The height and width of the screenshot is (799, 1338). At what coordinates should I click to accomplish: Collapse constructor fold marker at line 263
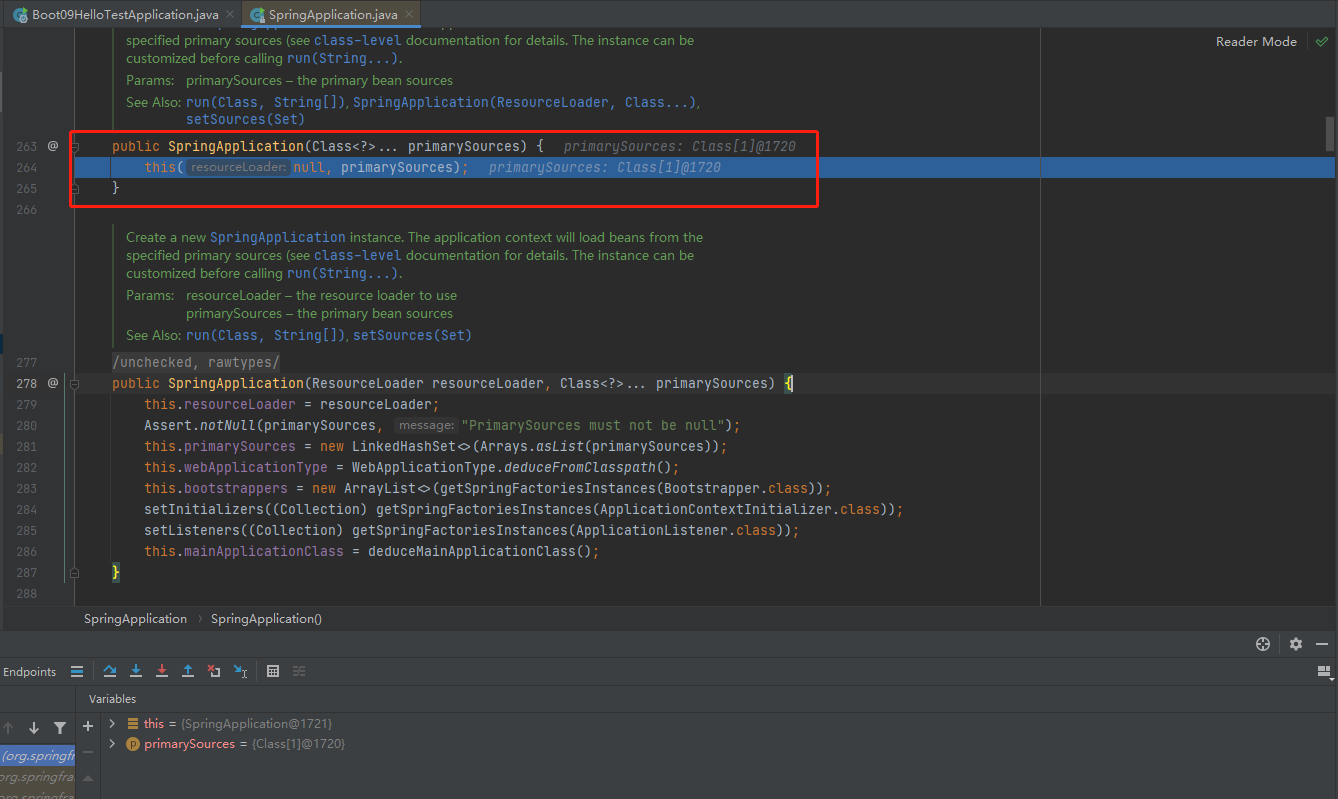(75, 147)
